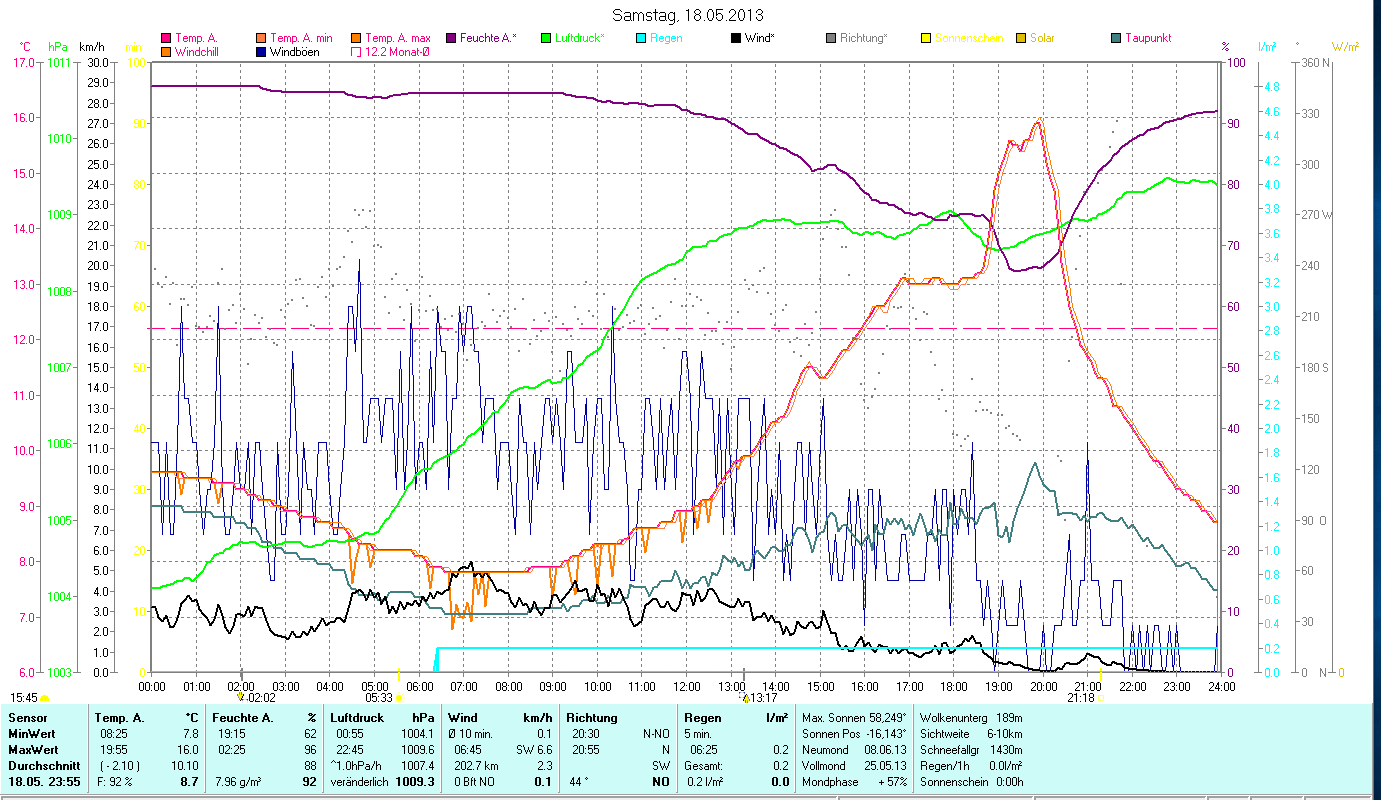Image resolution: width=1381 pixels, height=800 pixels.
Task: Click the Gesamt: rain total label
Action: pyautogui.click(x=704, y=766)
